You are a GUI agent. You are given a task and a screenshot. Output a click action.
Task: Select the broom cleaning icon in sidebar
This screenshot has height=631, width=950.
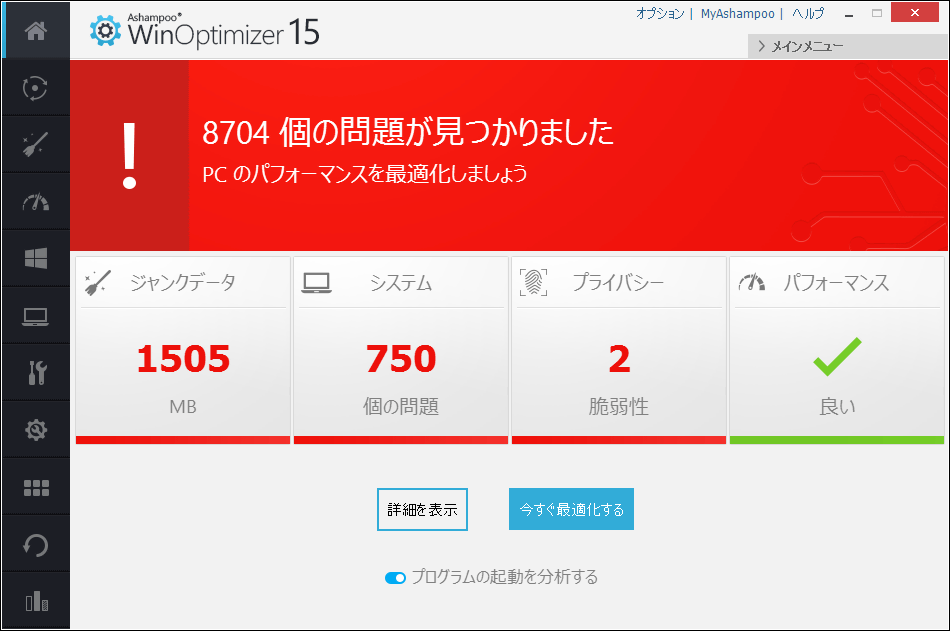pyautogui.click(x=35, y=145)
